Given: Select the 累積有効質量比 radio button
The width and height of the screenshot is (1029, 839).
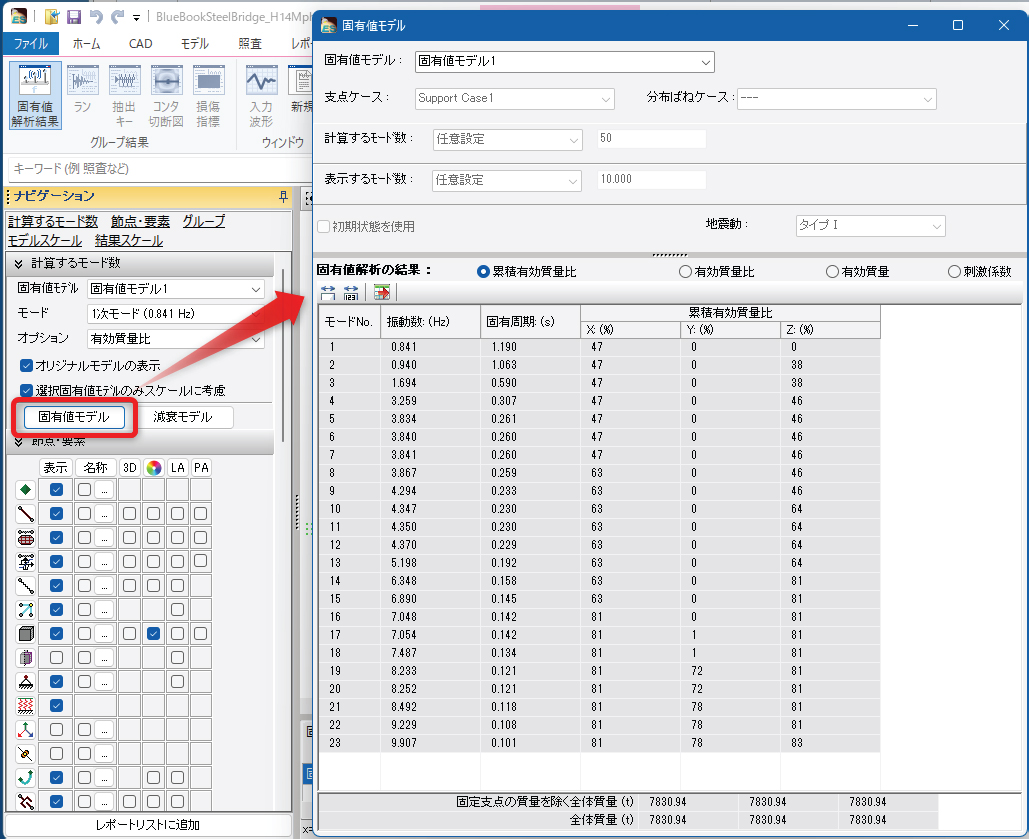Looking at the screenshot, I should click(x=484, y=272).
